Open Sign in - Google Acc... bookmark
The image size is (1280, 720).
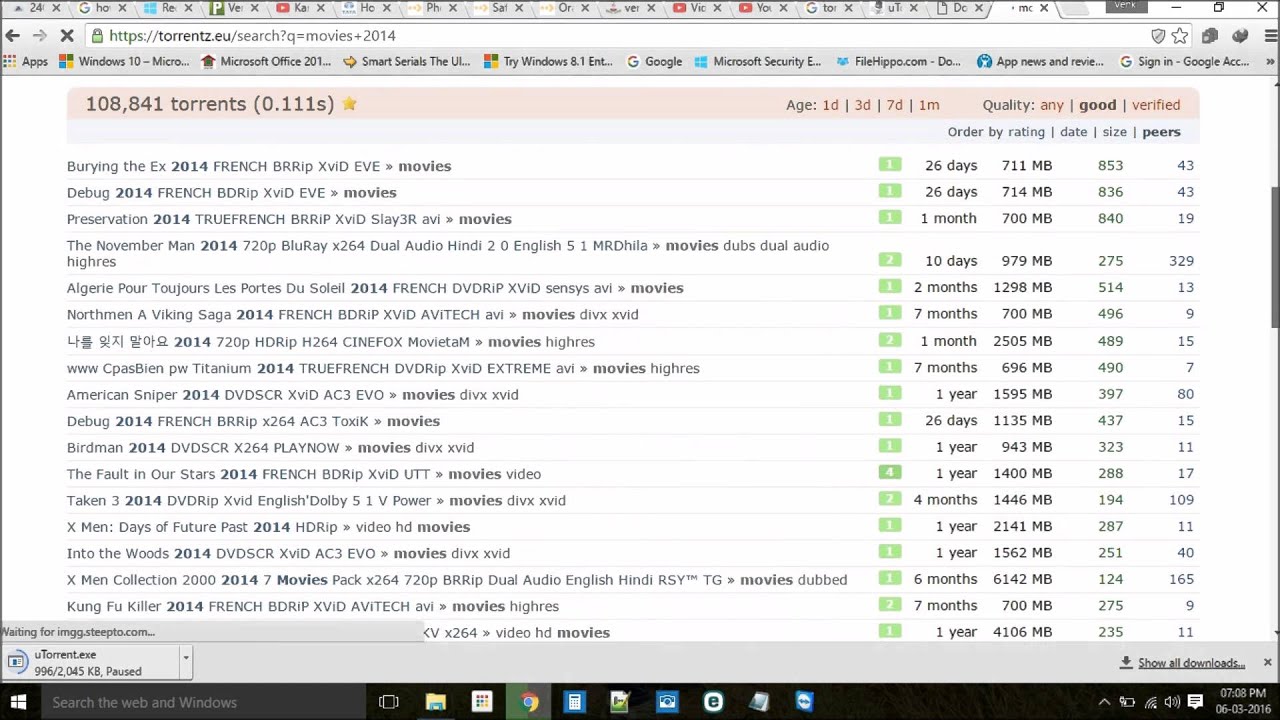click(x=1184, y=61)
